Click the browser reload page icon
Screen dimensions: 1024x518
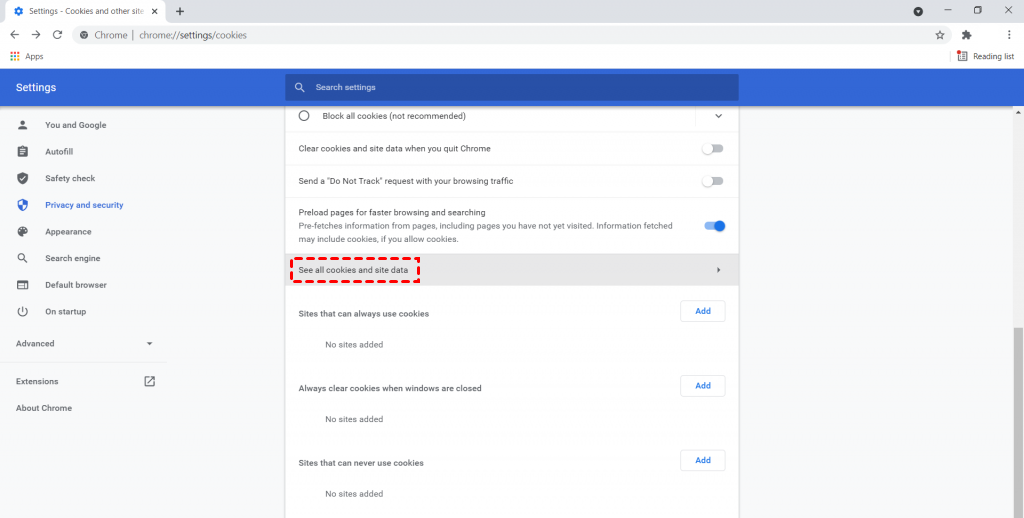coord(58,35)
